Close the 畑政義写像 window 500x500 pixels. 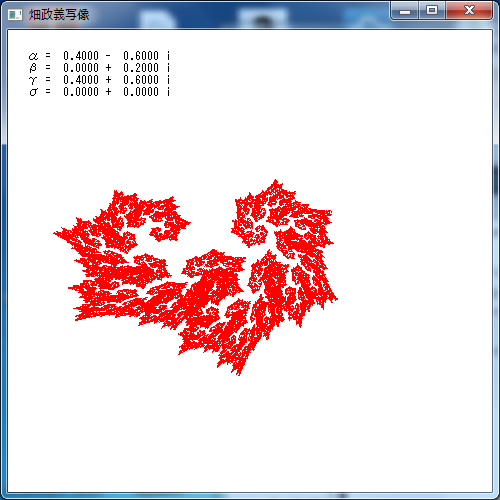tap(469, 11)
